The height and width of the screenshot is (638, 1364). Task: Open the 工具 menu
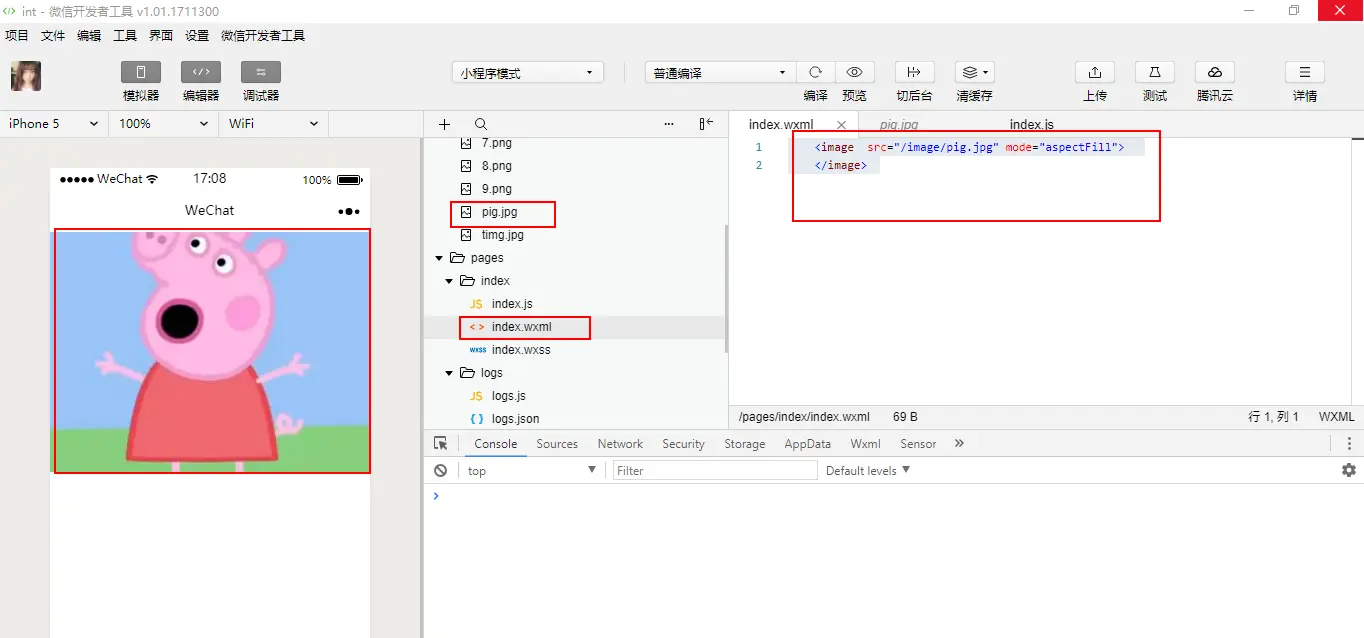point(125,35)
